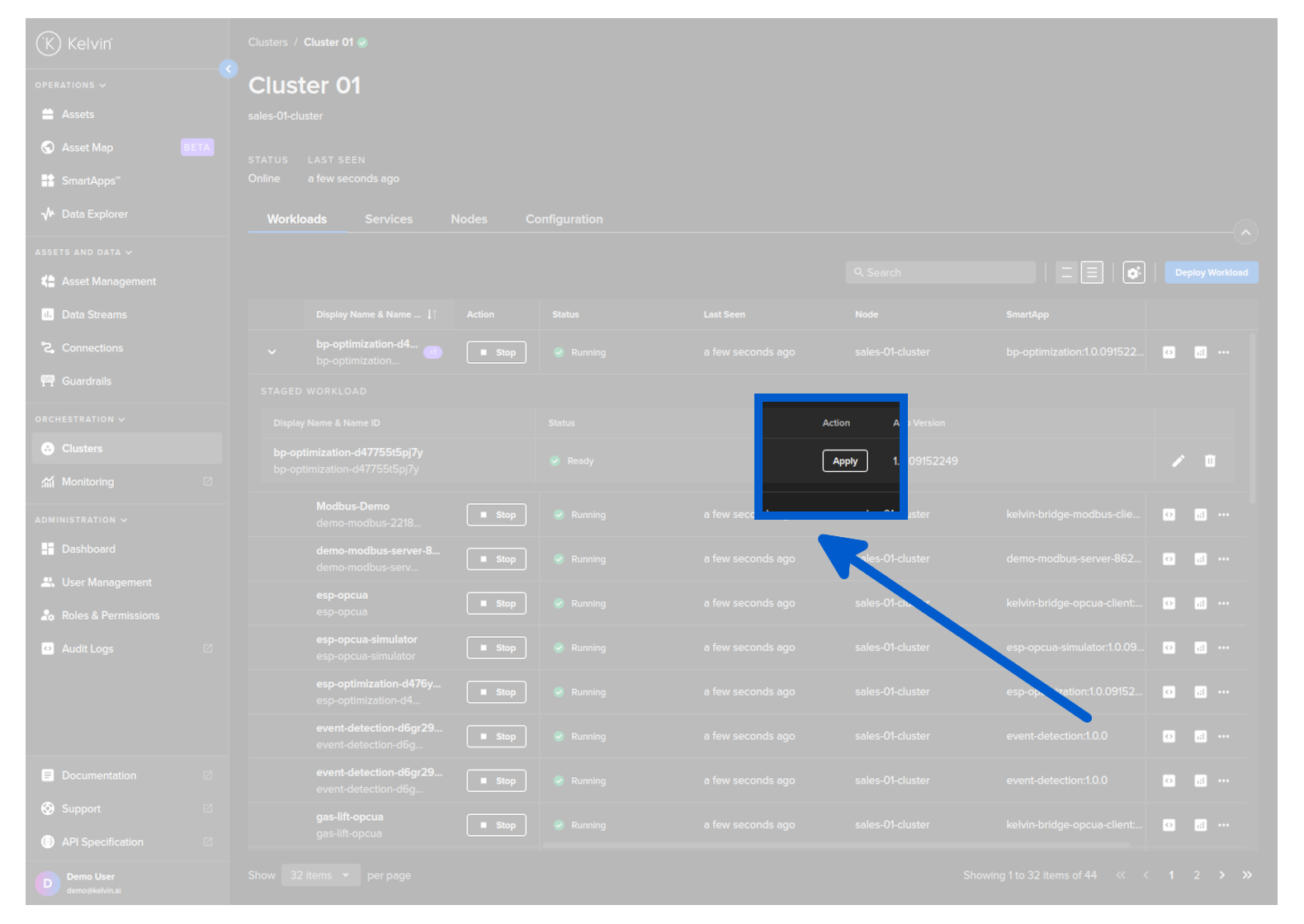This screenshot has width=1304, height=924.
Task: Click the workload Search field
Action: click(941, 273)
